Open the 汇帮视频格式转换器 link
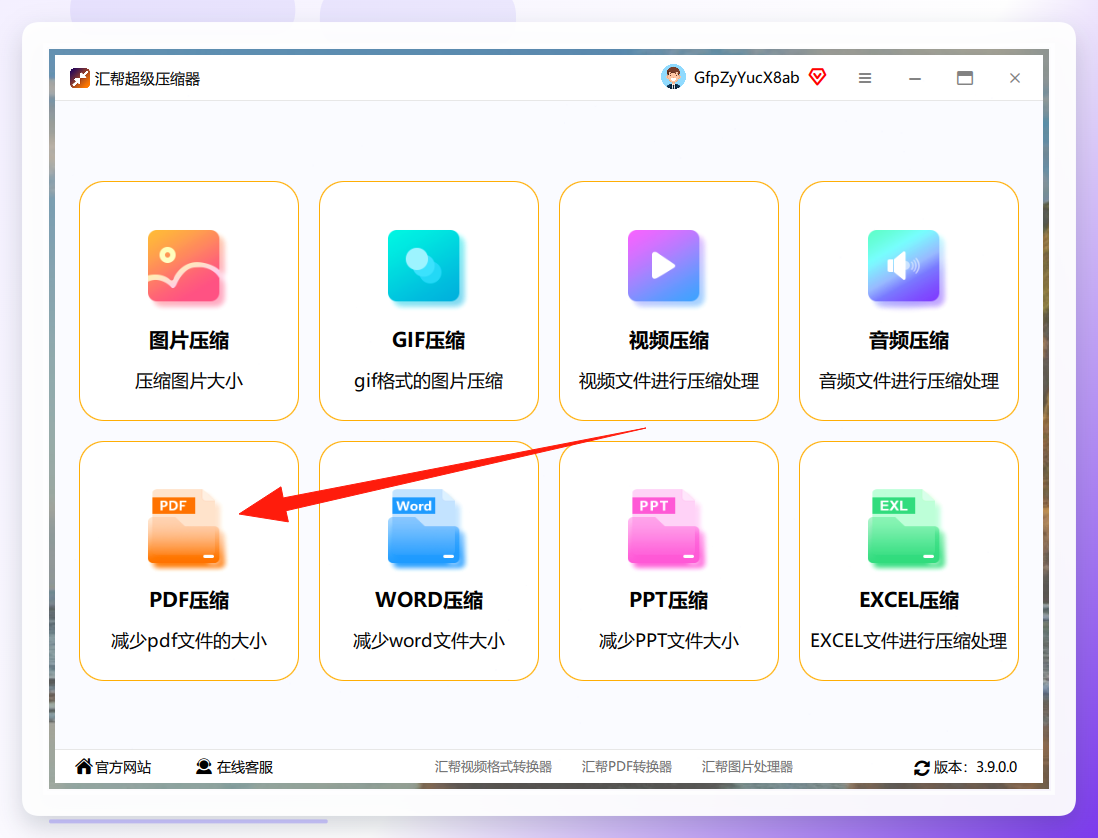Image resolution: width=1098 pixels, height=838 pixels. click(x=493, y=767)
